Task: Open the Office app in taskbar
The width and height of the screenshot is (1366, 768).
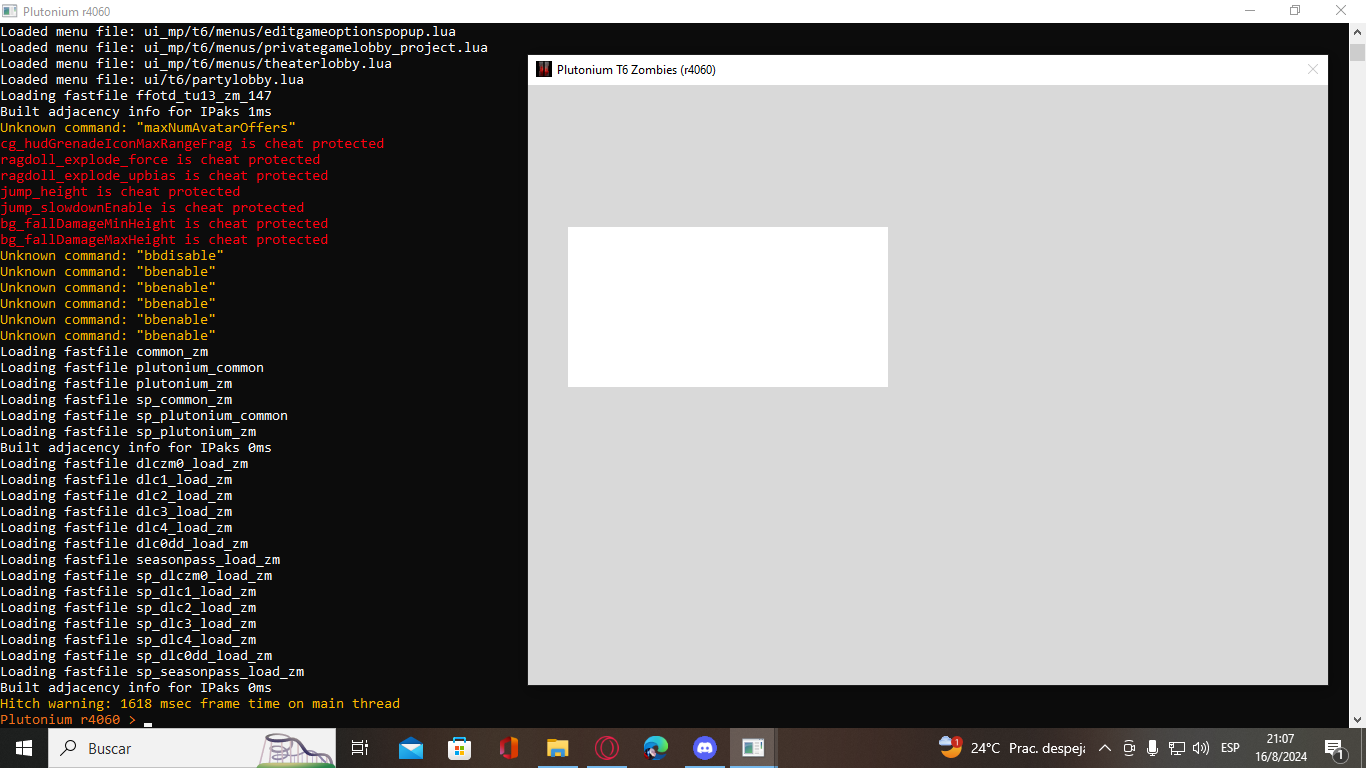Action: point(509,748)
